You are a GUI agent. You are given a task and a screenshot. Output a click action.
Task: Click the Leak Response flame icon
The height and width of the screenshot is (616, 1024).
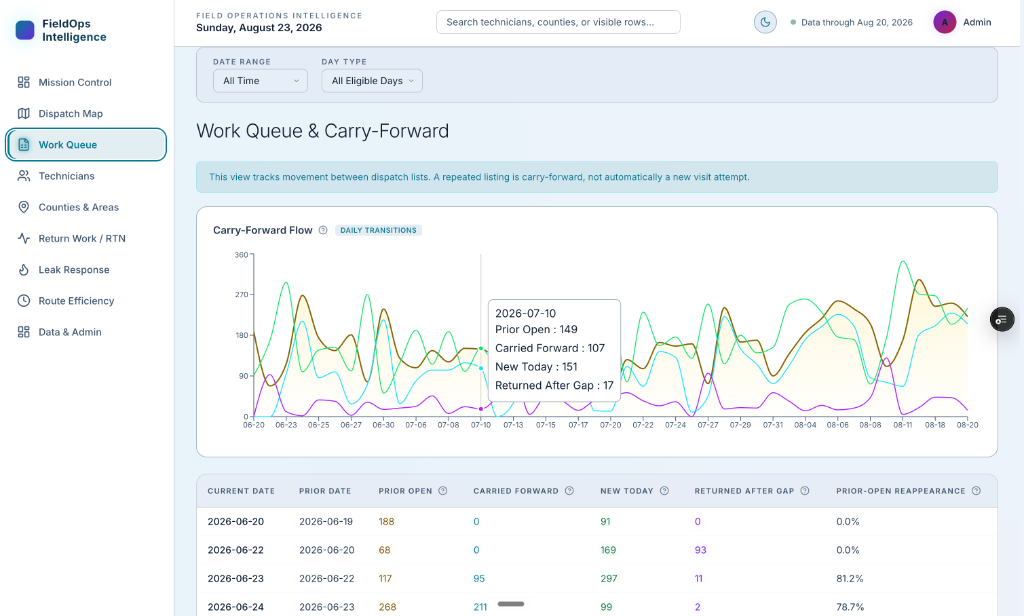tap(24, 270)
